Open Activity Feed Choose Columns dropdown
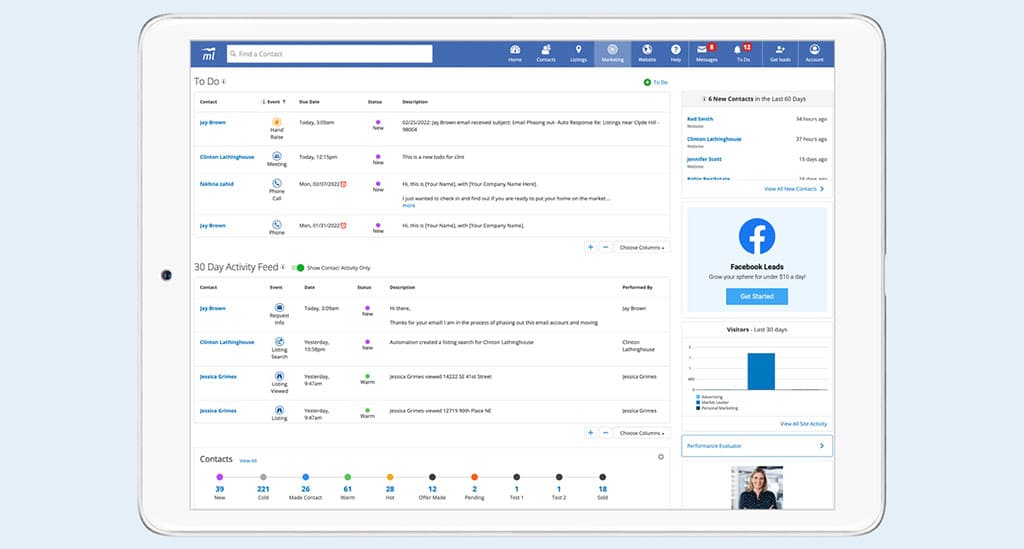 point(641,433)
